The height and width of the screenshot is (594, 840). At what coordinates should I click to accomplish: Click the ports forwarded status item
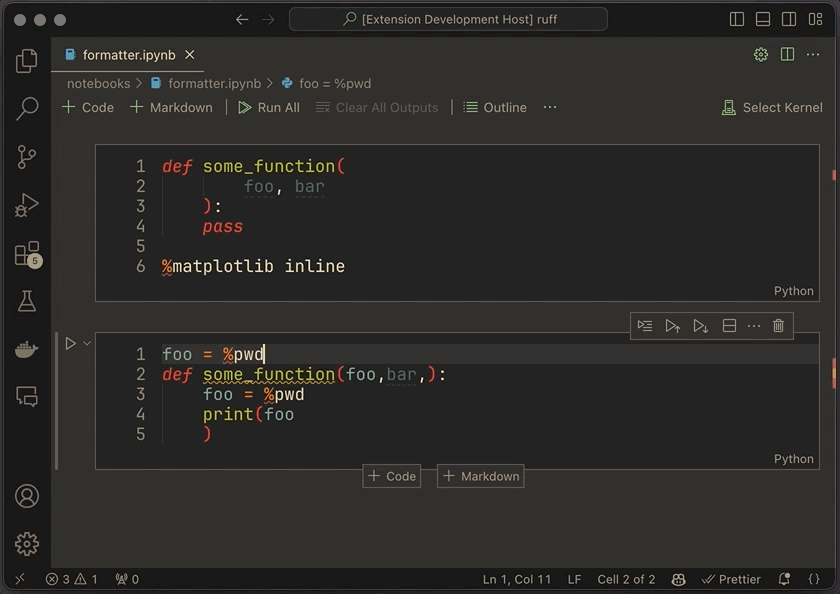pos(127,579)
